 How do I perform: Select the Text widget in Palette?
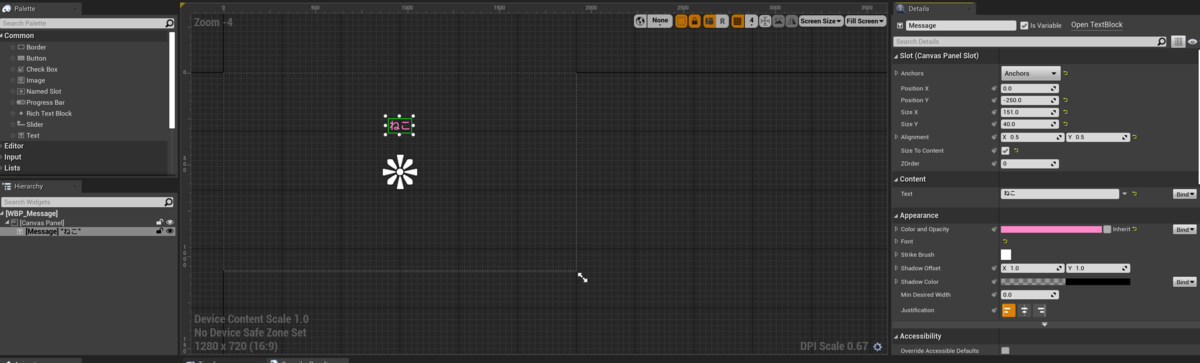[x=32, y=135]
